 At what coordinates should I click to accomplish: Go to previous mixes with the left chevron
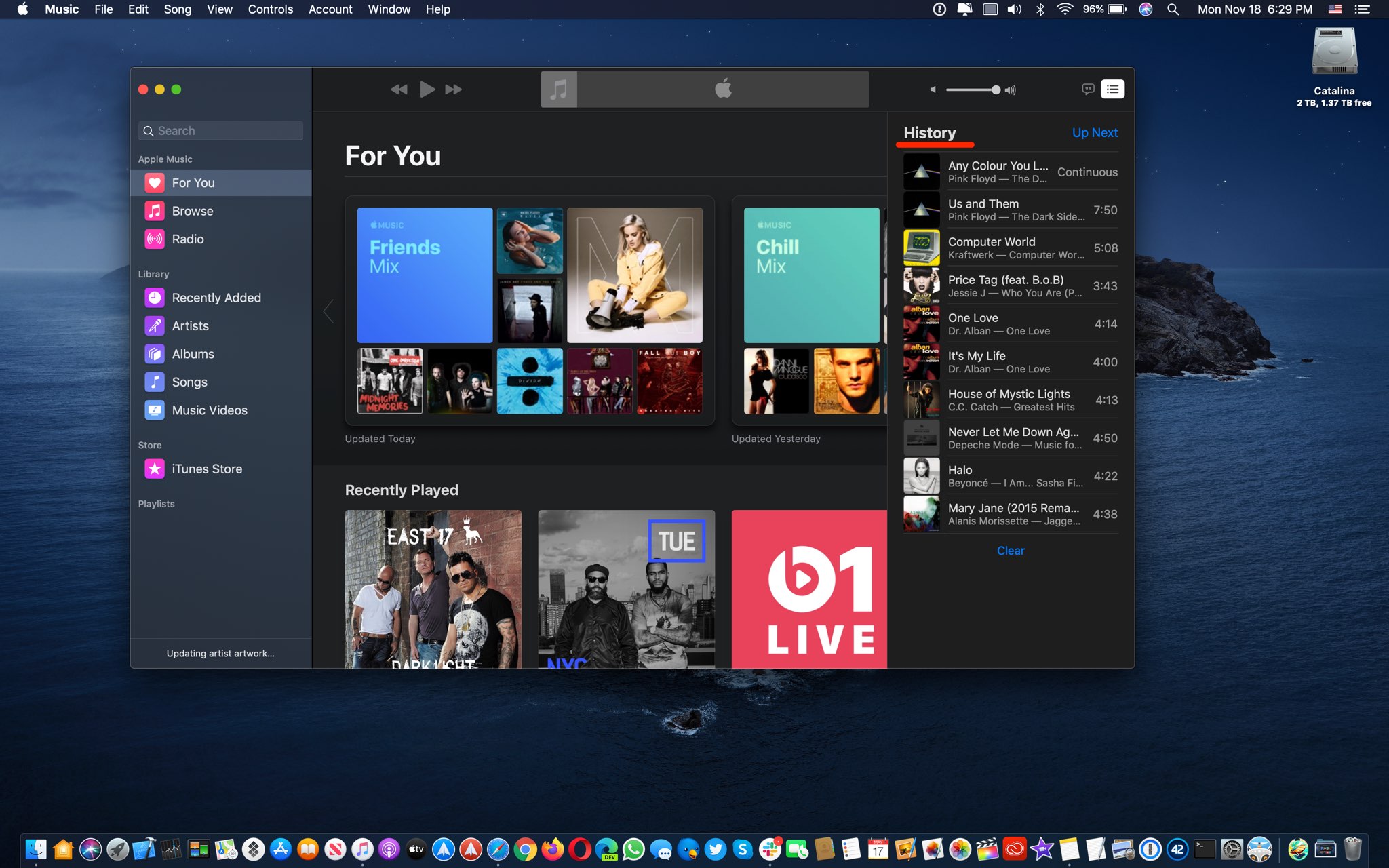click(328, 311)
